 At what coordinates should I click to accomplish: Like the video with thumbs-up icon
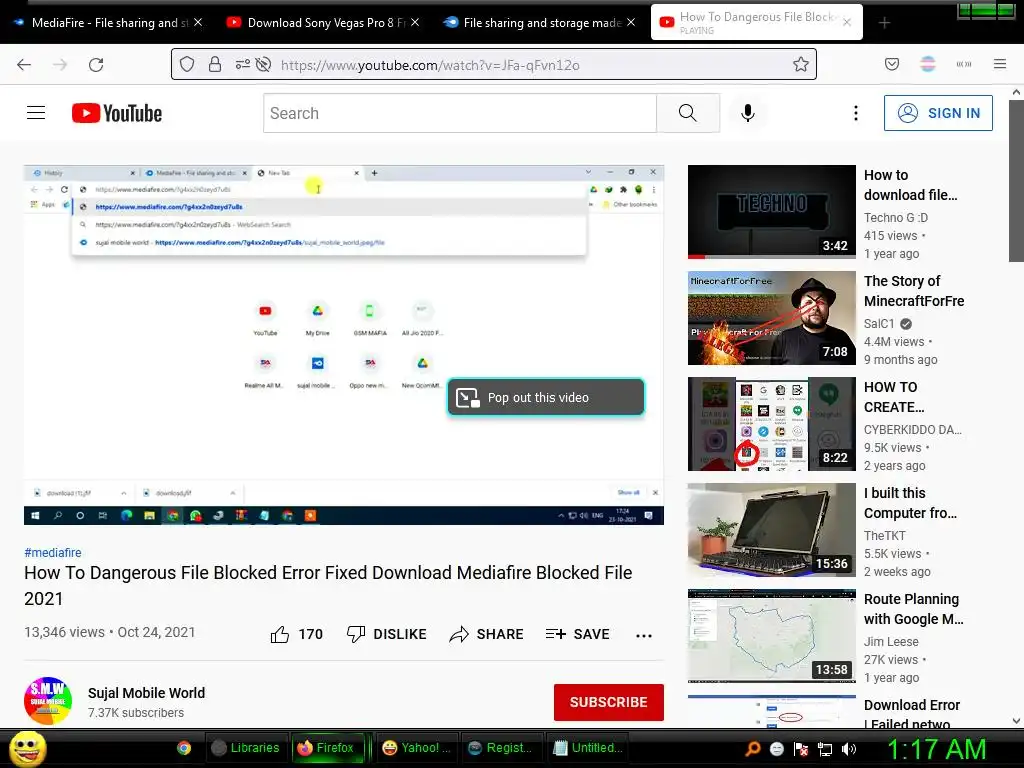click(280, 634)
